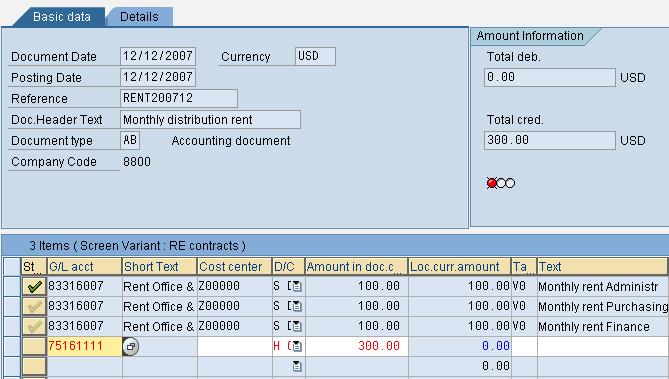Click the D/C column header
This screenshot has height=379, width=669.
289,267
